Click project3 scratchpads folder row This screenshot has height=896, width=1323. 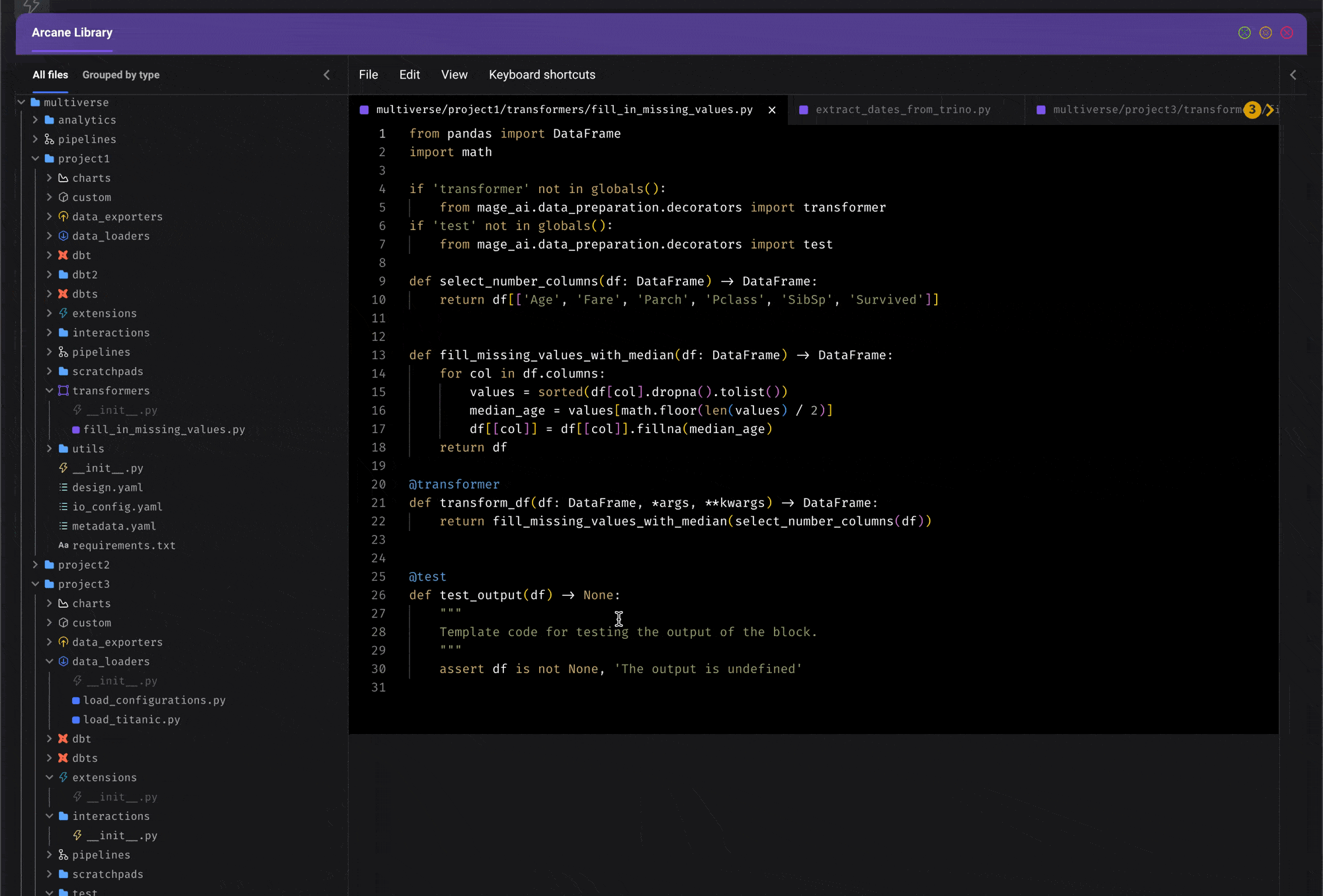tap(108, 874)
